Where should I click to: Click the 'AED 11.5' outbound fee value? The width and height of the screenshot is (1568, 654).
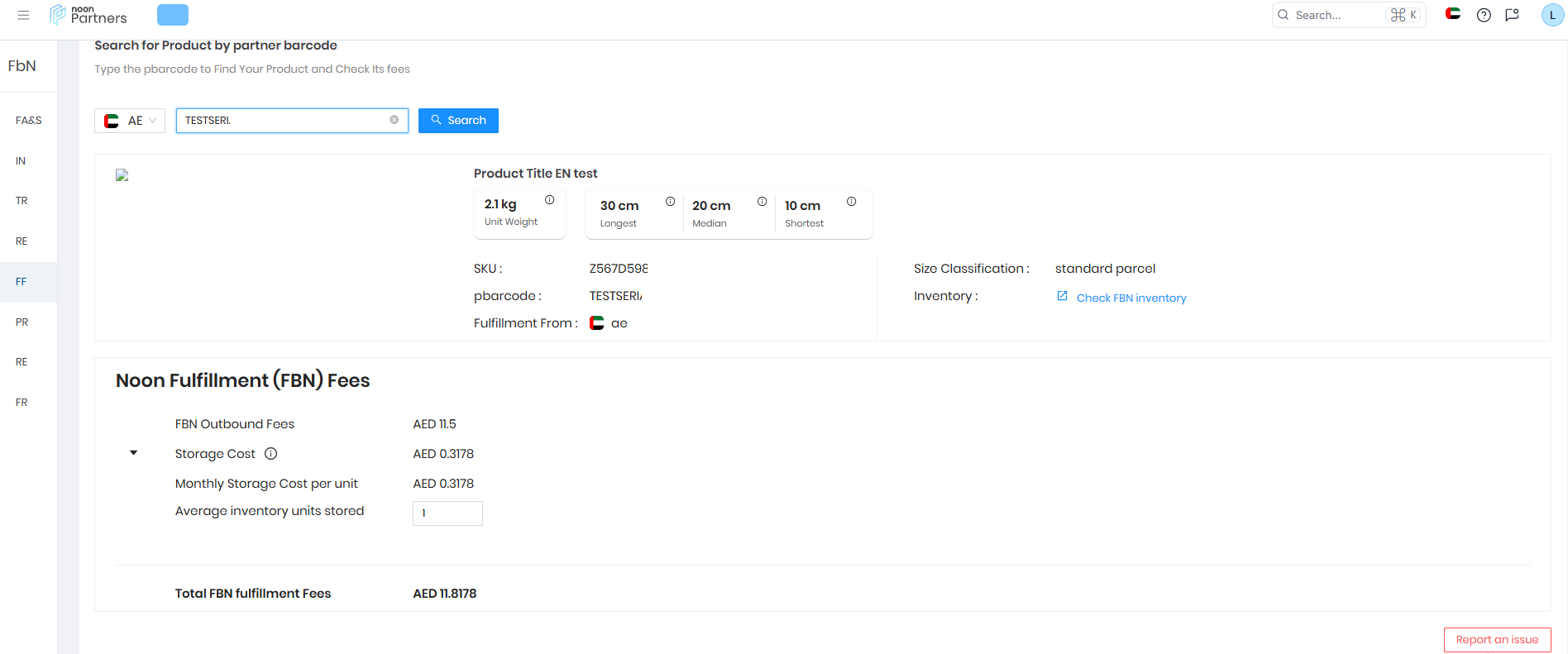coord(434,424)
